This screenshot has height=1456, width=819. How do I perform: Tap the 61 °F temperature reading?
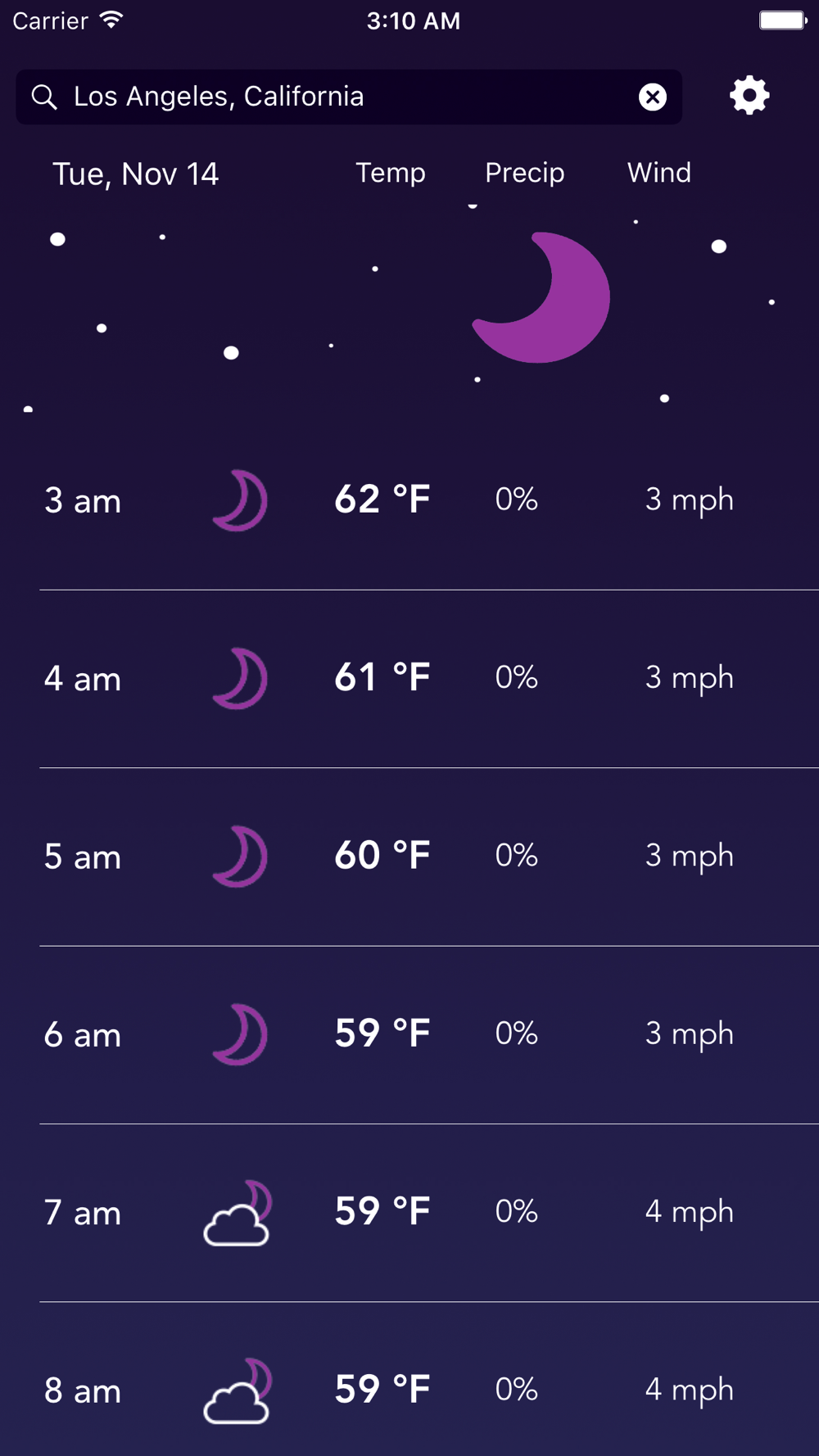382,678
